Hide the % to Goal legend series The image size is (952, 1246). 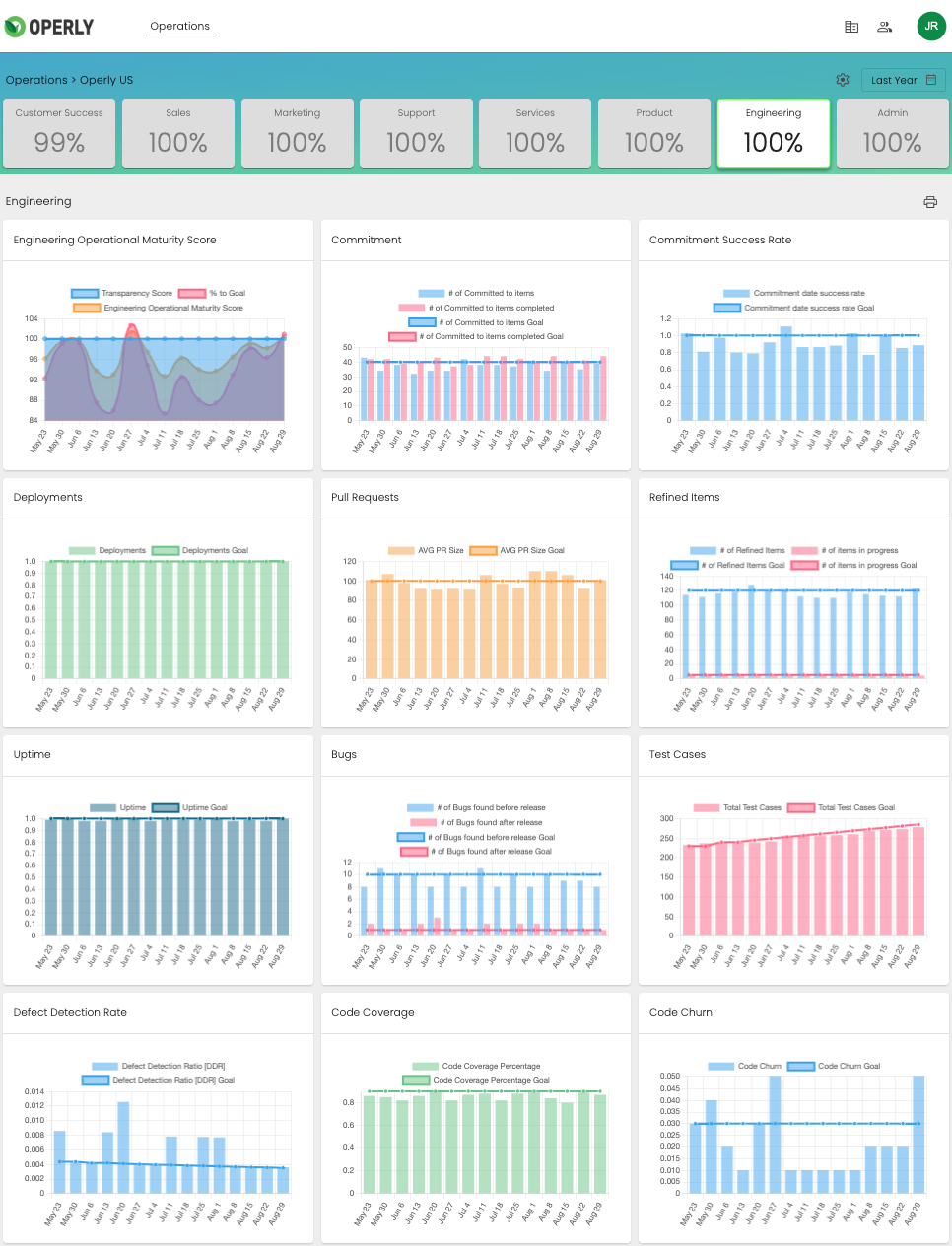tap(212, 293)
